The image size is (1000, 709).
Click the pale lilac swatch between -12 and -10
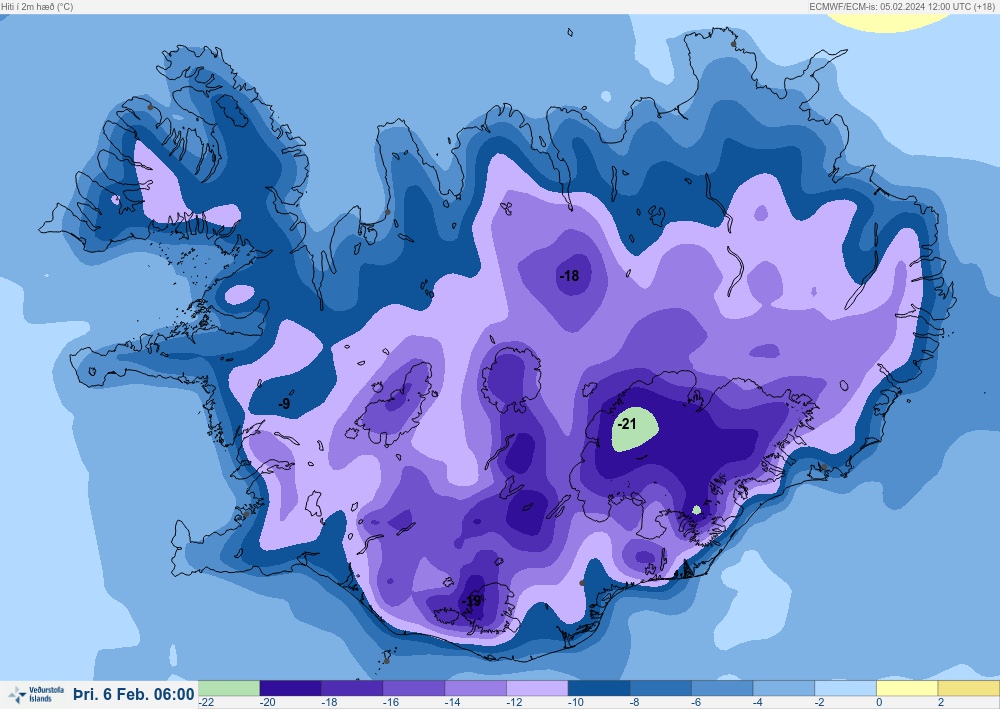tap(537, 689)
